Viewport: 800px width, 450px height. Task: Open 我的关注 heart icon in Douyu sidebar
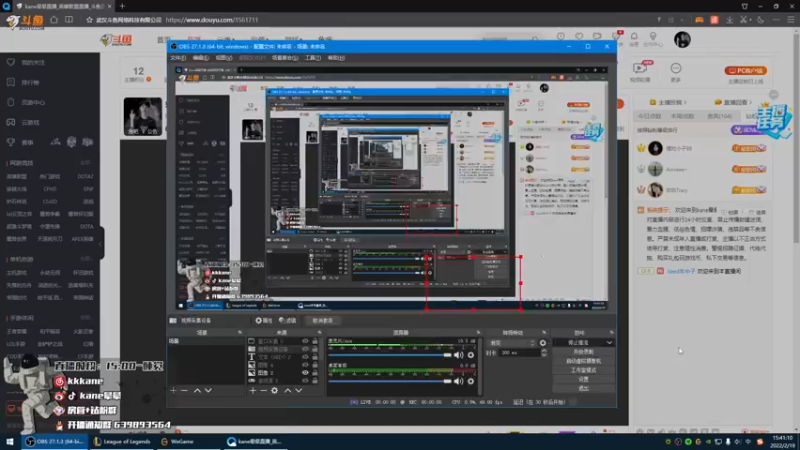click(11, 62)
